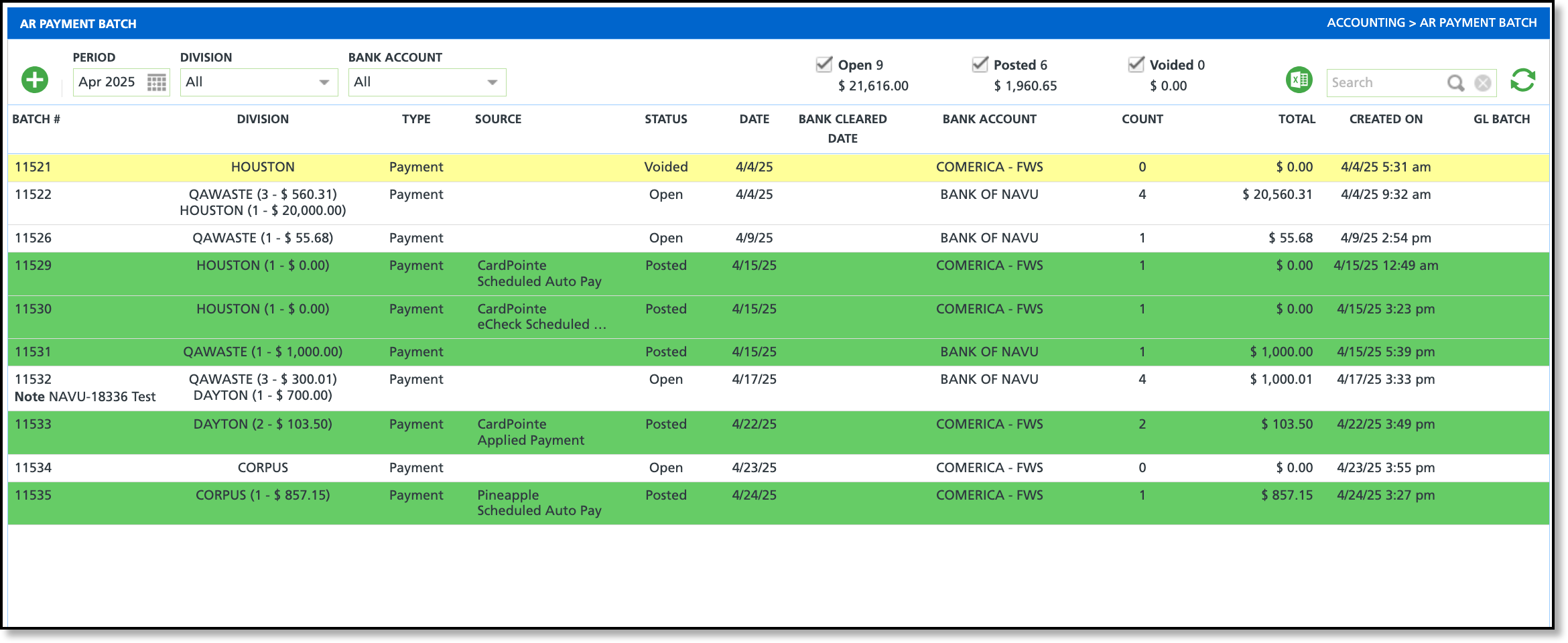Sort by the BANK ACCOUNT column header
This screenshot has height=643, width=1568.
[990, 119]
